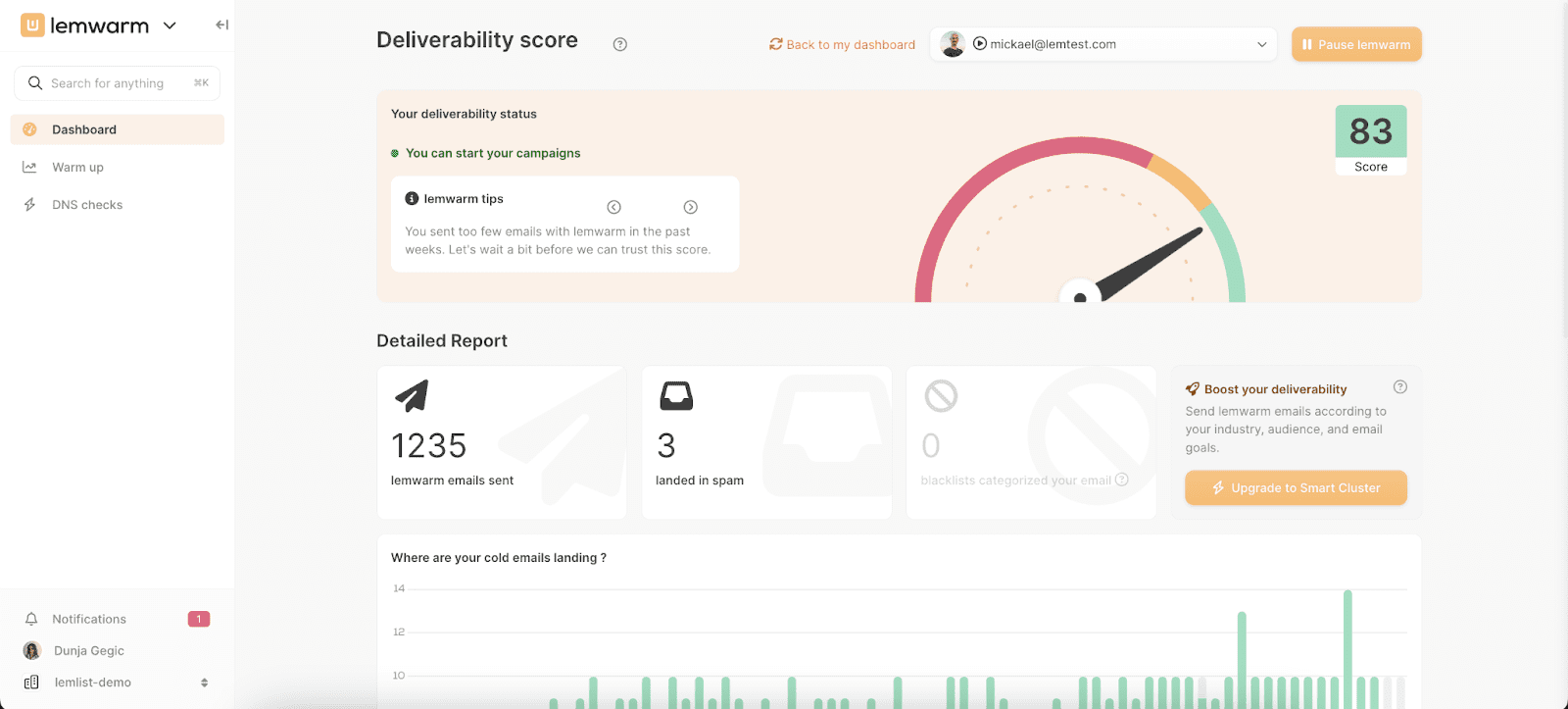Click the paper plane icon on emails sent card

coord(412,395)
